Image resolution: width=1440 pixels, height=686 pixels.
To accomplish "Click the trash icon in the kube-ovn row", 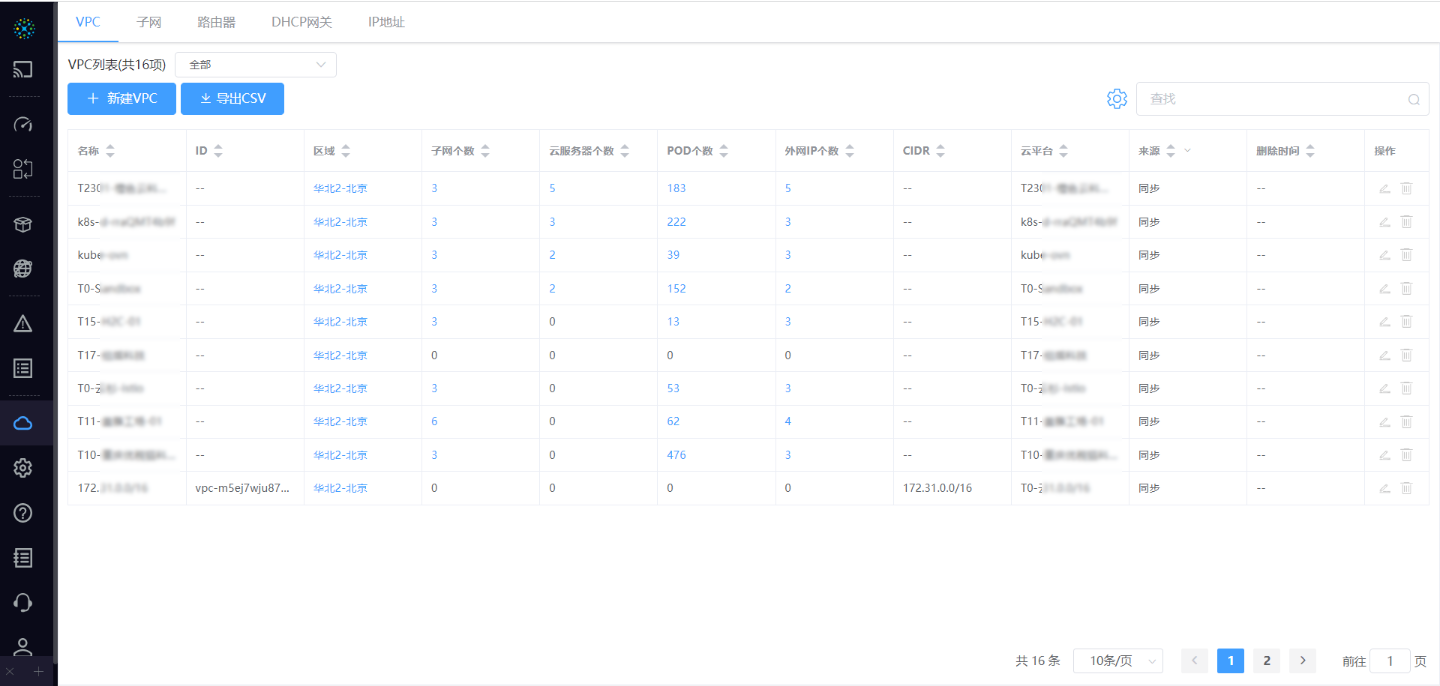I will 1406,255.
